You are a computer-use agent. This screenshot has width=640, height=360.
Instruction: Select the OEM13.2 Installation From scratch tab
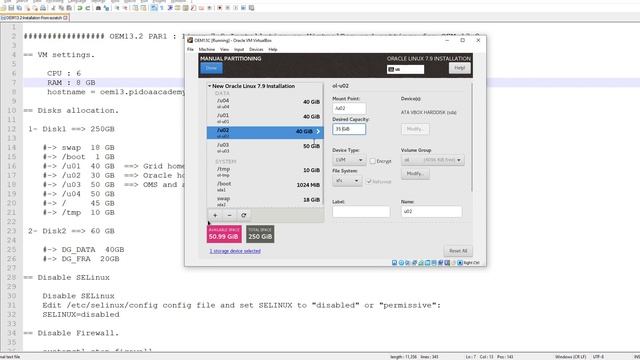click(34, 18)
